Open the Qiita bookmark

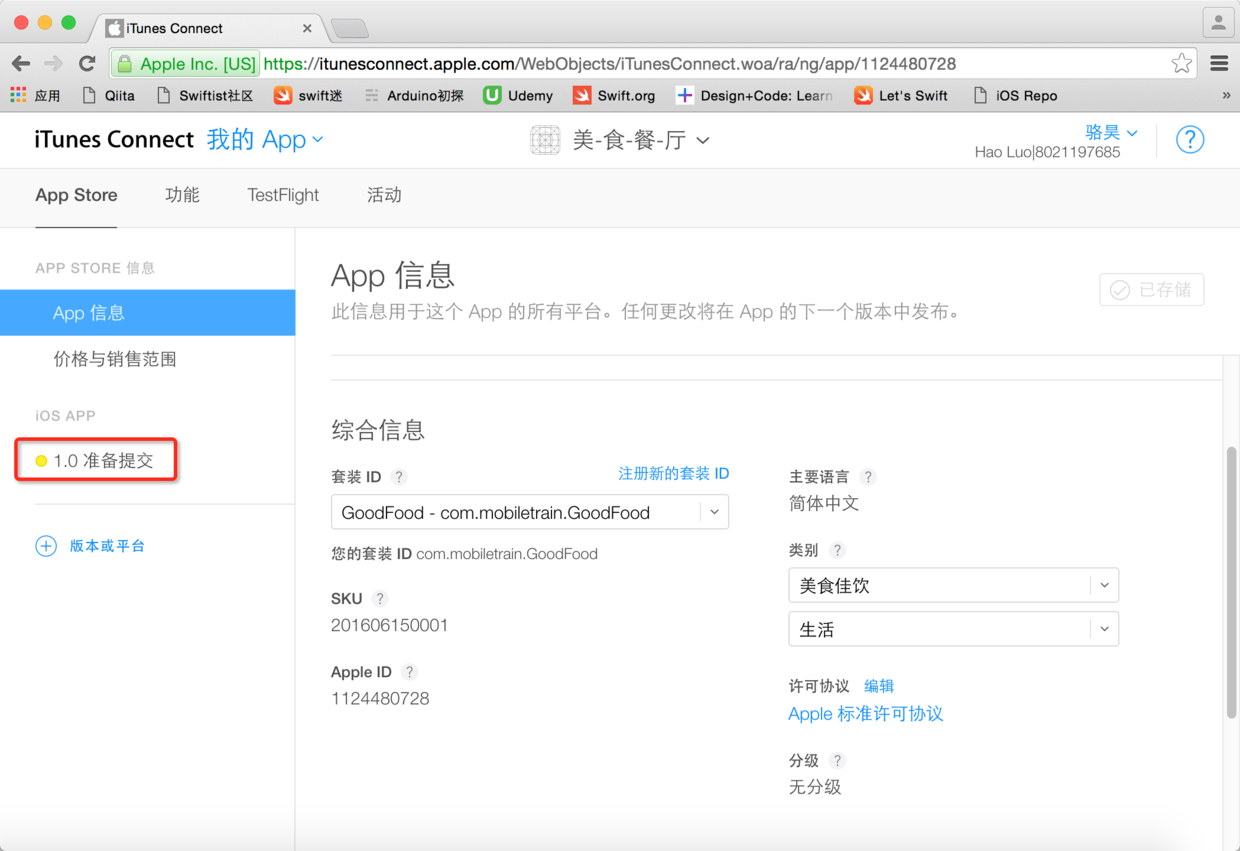coord(108,96)
